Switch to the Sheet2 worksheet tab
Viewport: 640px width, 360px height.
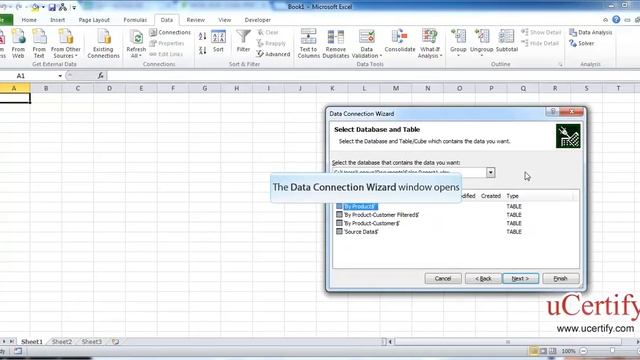(x=62, y=342)
